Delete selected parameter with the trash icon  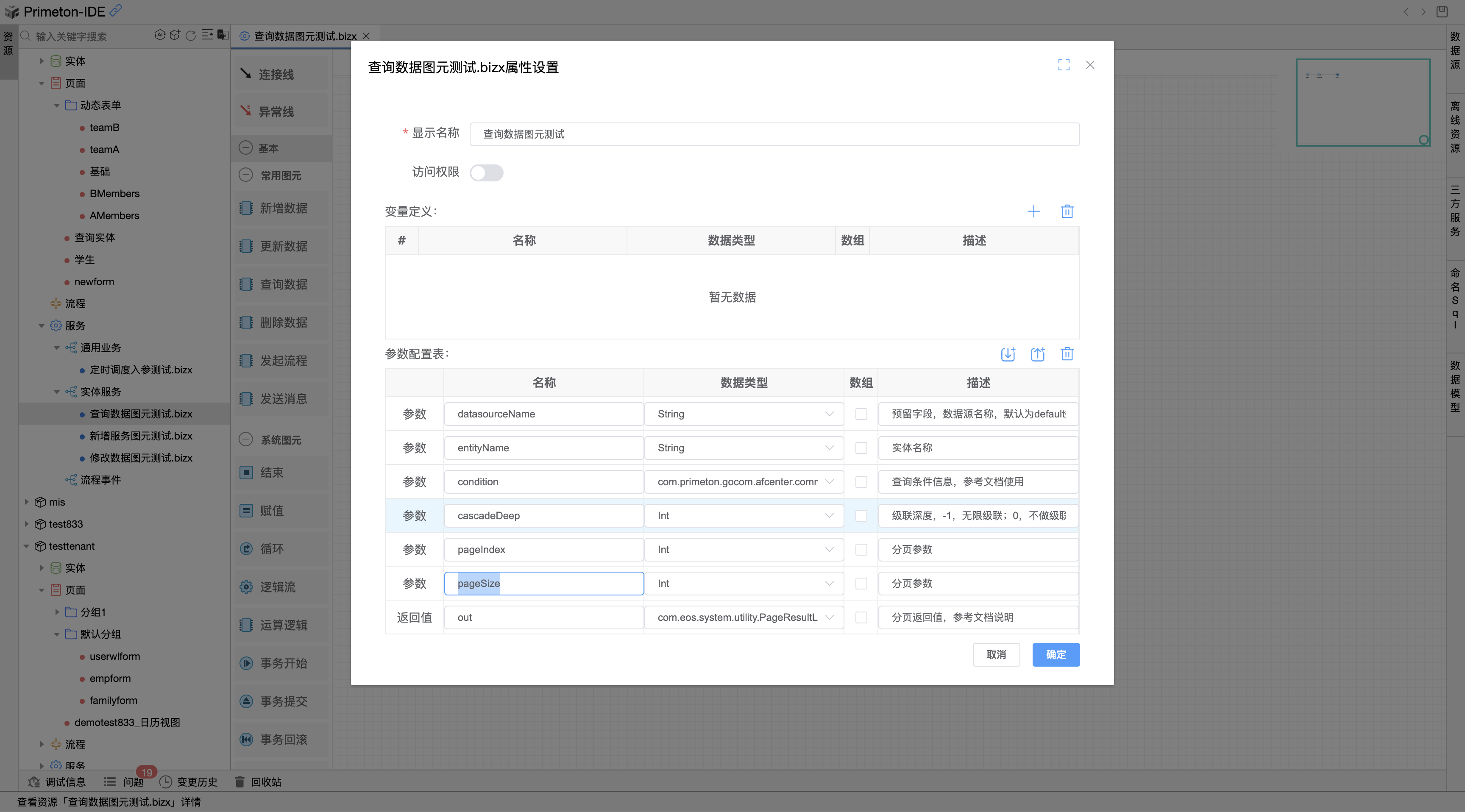1067,354
